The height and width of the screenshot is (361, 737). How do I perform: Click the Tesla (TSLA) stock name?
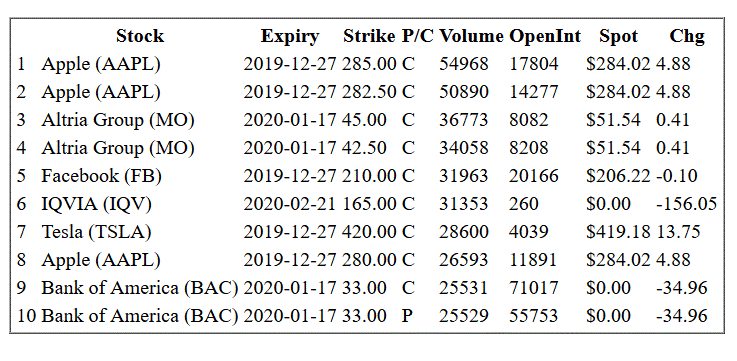96,232
